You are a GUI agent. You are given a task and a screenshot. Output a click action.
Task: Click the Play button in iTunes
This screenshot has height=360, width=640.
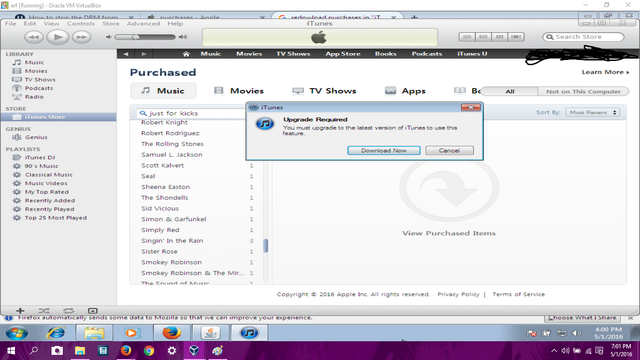tap(58, 37)
